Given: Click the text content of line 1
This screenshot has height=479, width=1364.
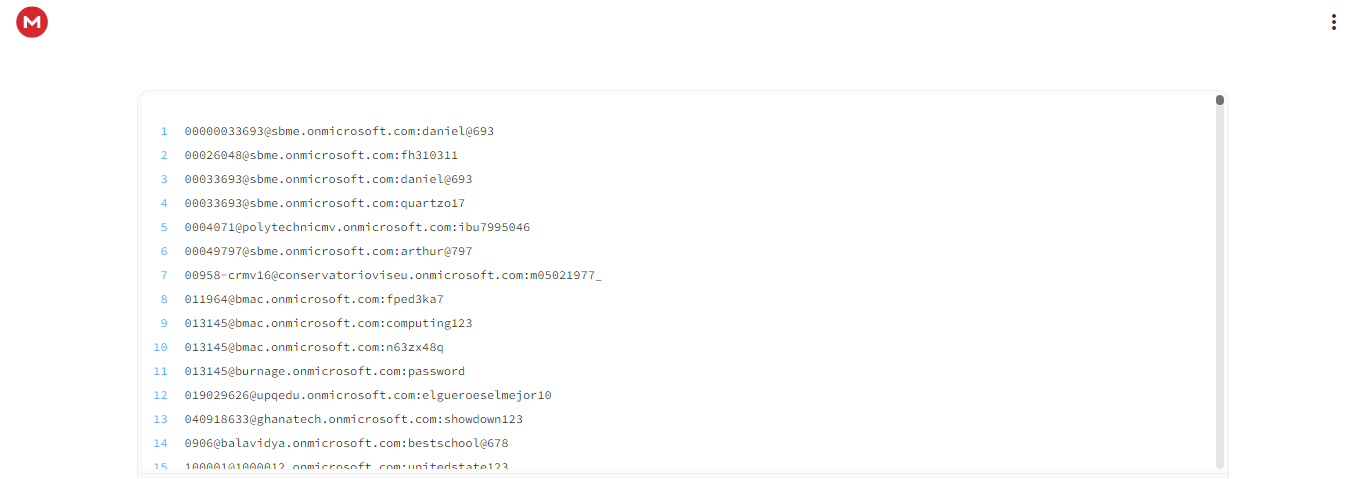Looking at the screenshot, I should coord(339,131).
